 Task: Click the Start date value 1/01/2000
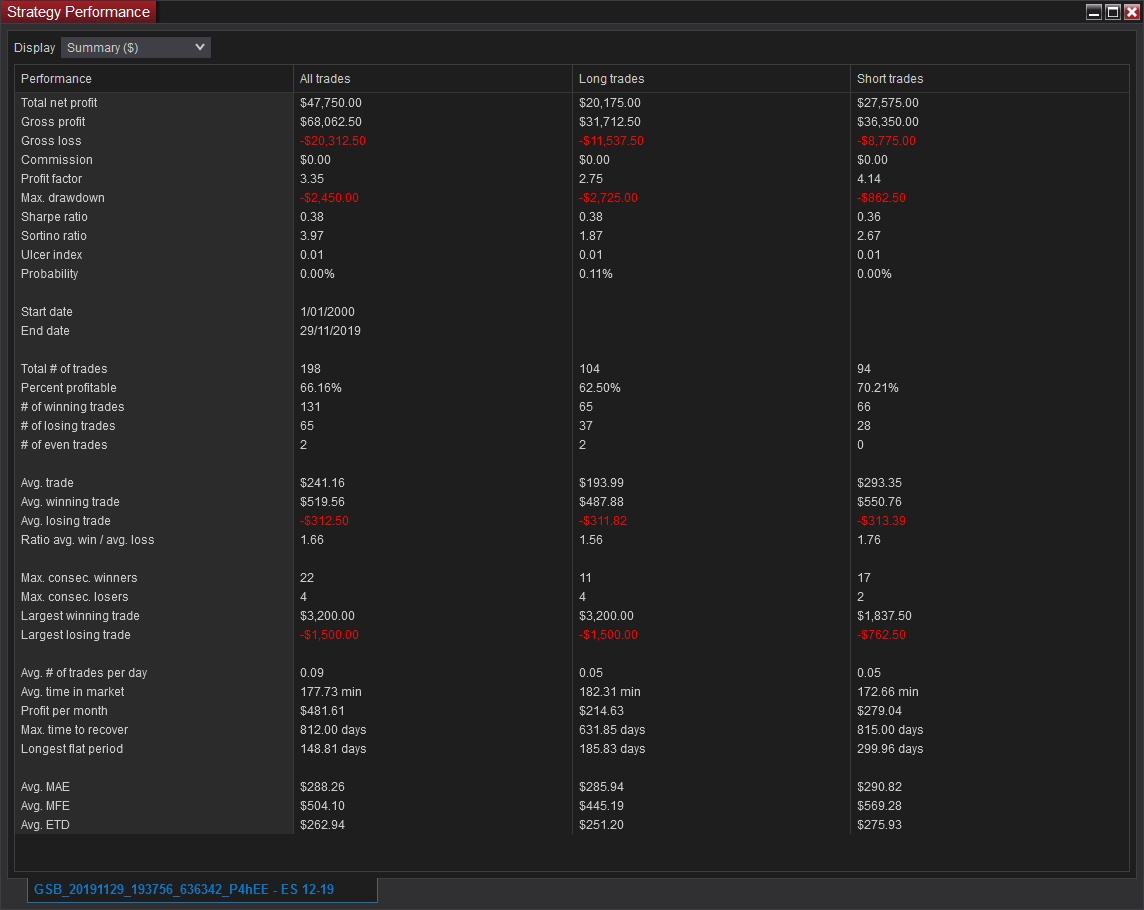[327, 312]
